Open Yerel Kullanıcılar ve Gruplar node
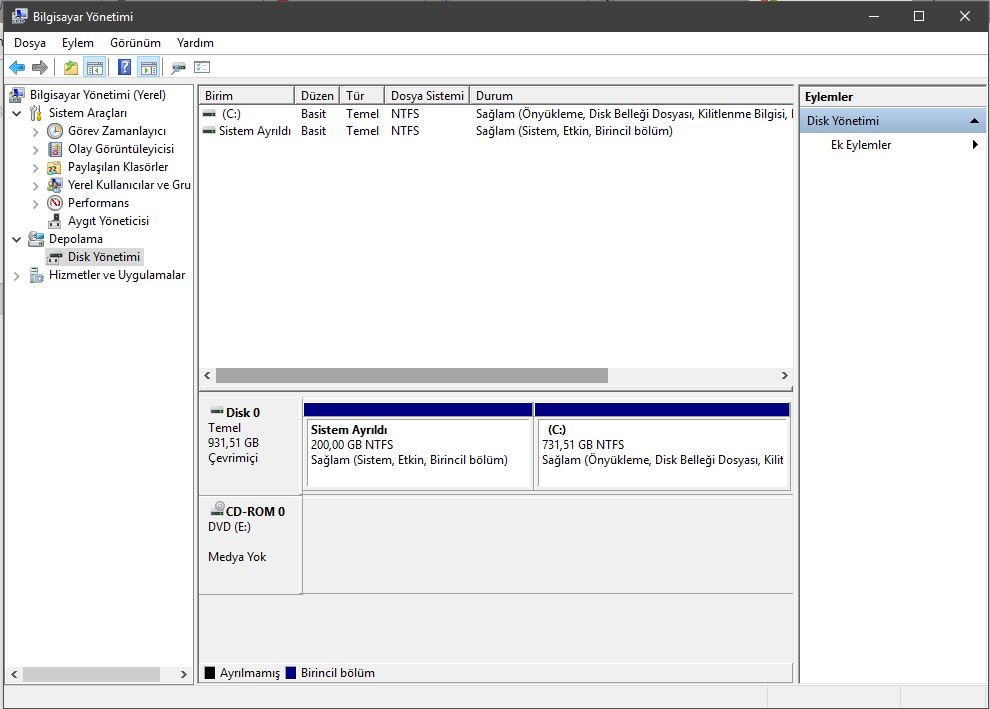This screenshot has height=709, width=990. coord(129,185)
